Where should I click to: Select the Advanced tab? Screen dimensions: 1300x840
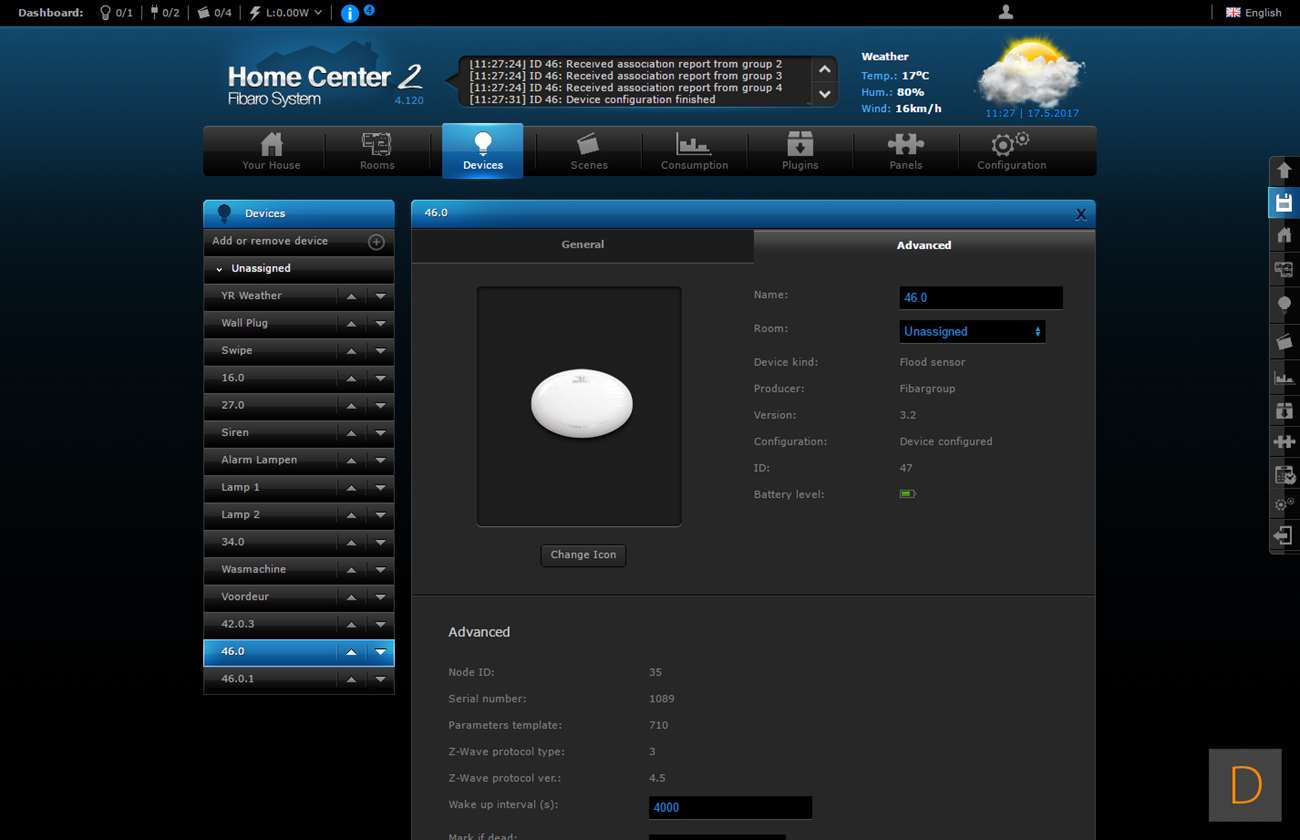tap(924, 245)
